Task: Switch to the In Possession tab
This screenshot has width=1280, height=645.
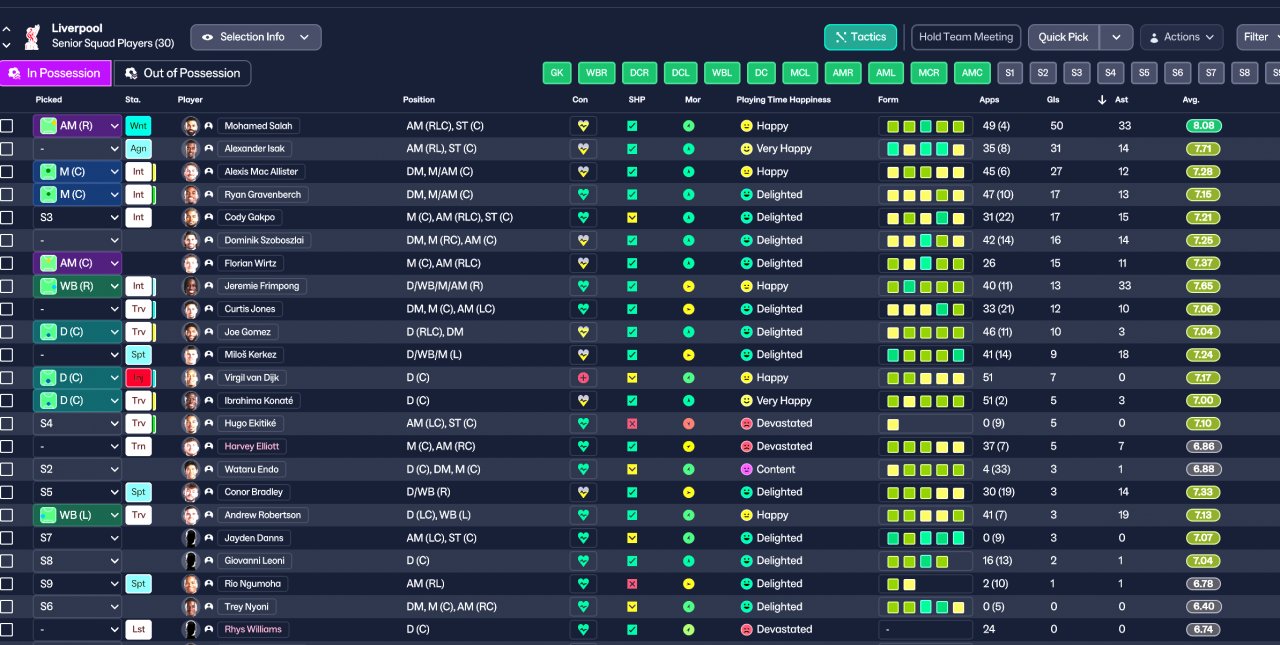Action: [55, 73]
